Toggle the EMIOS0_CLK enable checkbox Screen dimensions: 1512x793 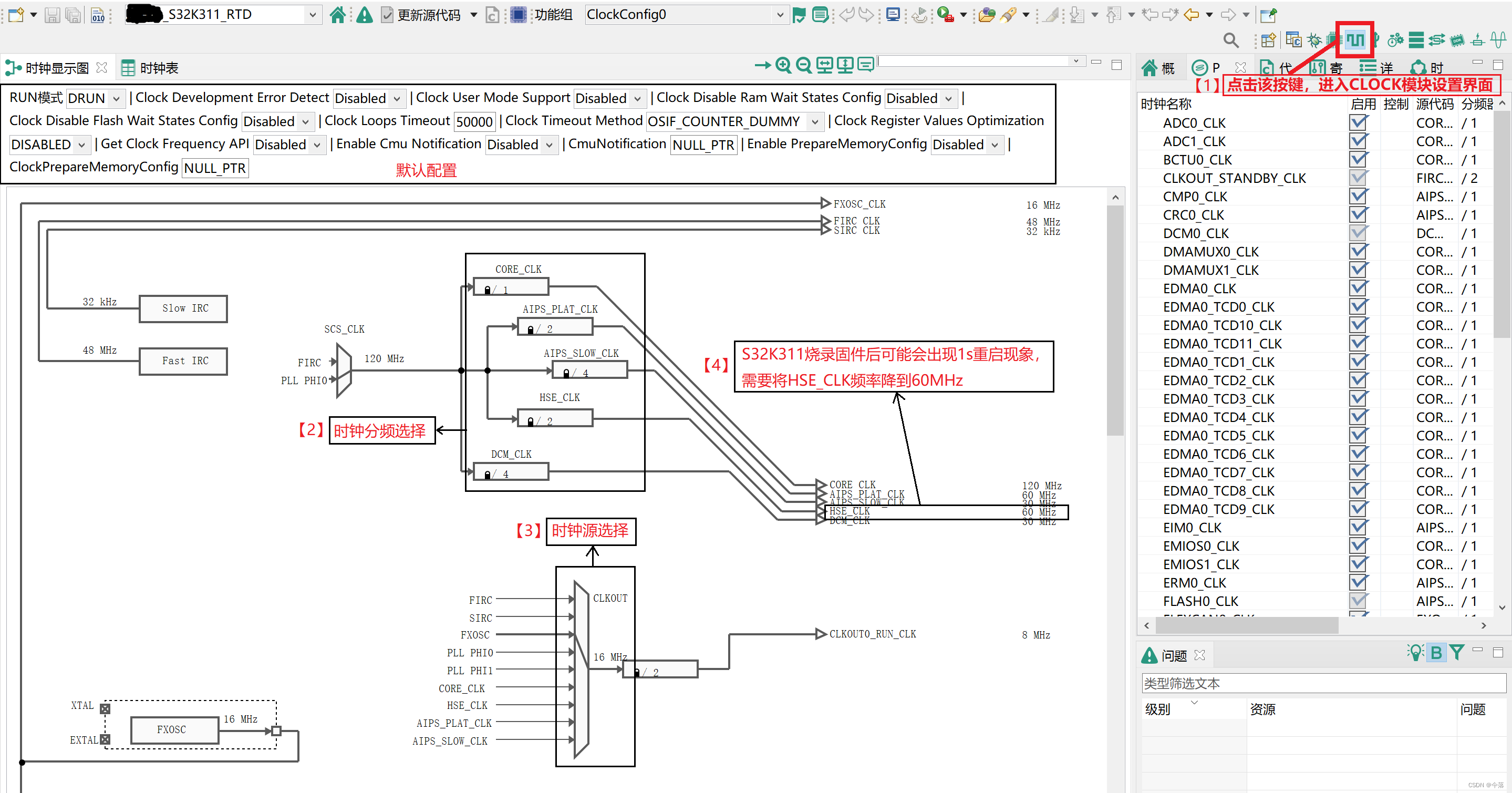pyautogui.click(x=1359, y=545)
